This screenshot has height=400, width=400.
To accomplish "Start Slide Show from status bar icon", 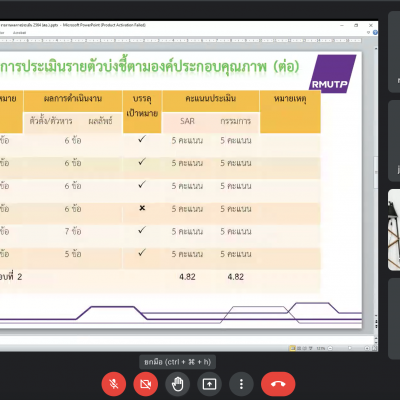I will pos(311,348).
